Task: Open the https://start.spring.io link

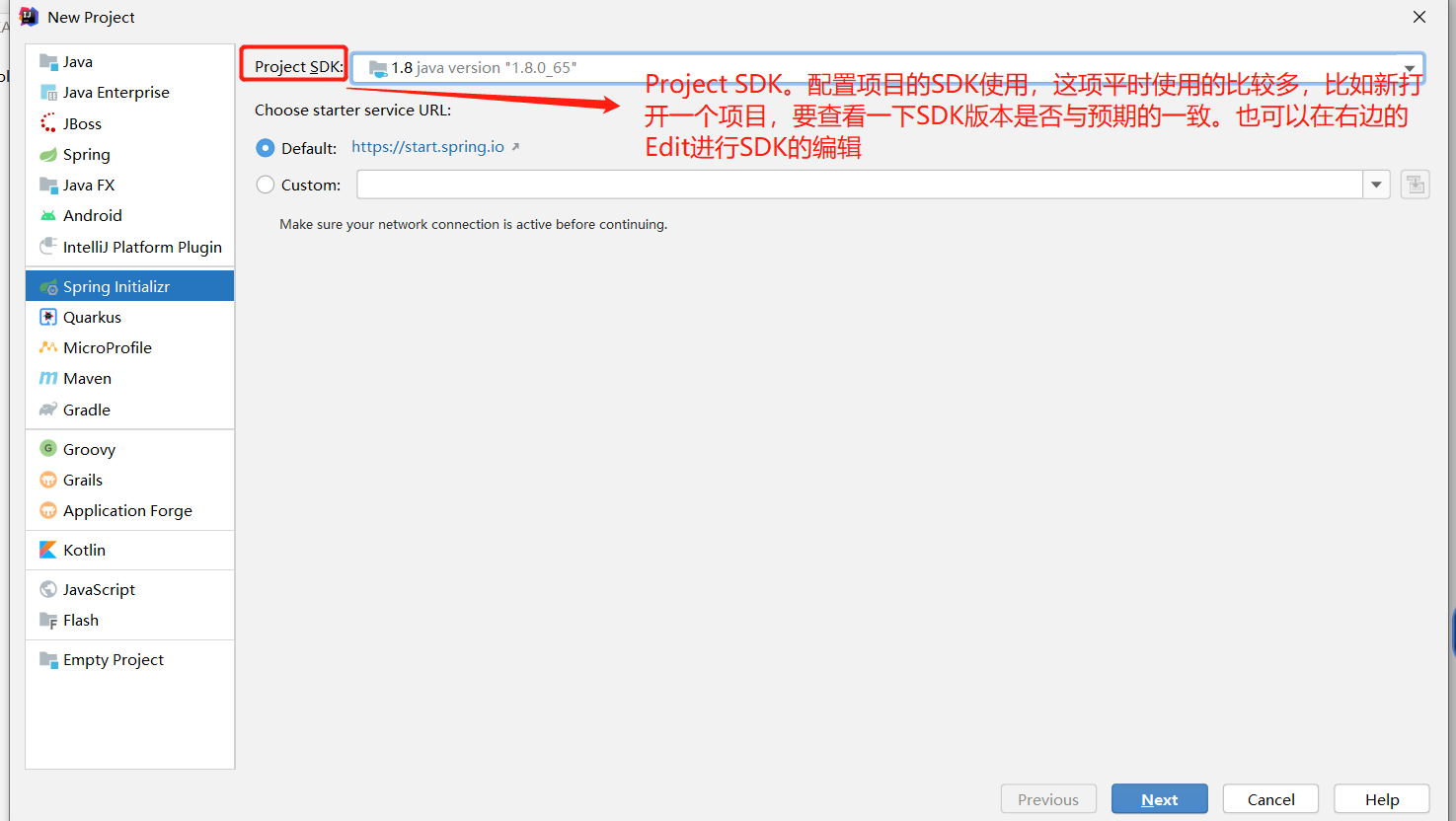Action: point(427,145)
